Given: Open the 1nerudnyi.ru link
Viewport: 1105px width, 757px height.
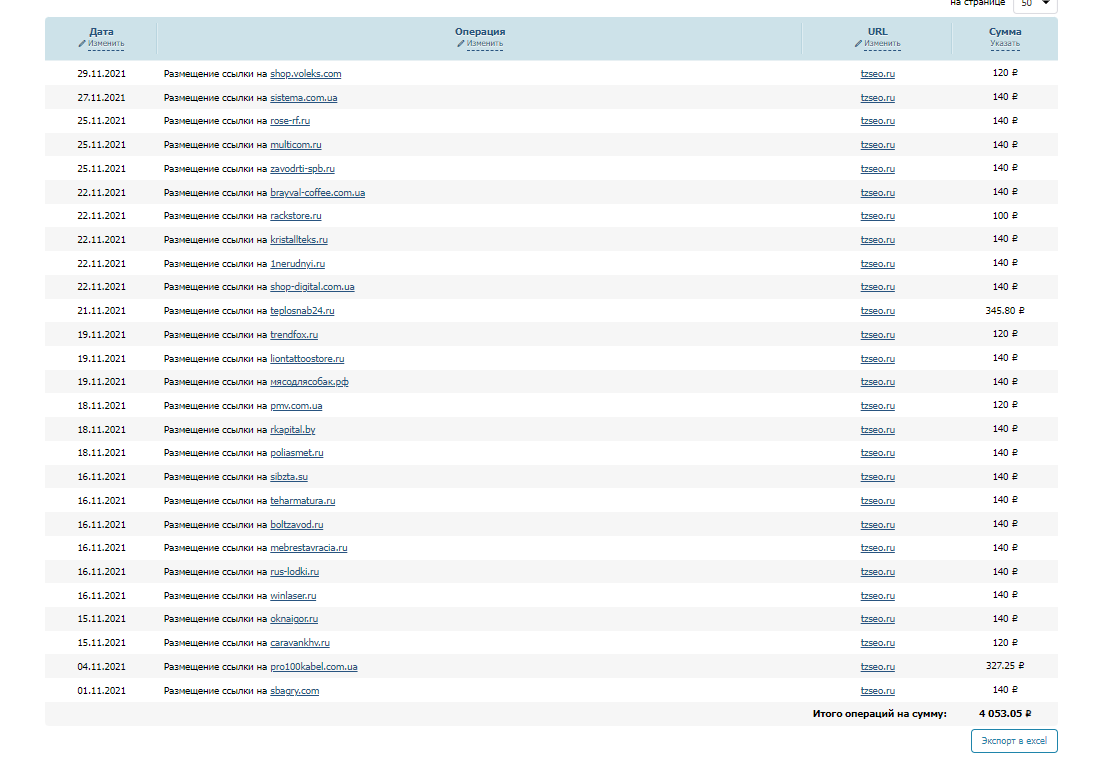Looking at the screenshot, I should (x=297, y=264).
